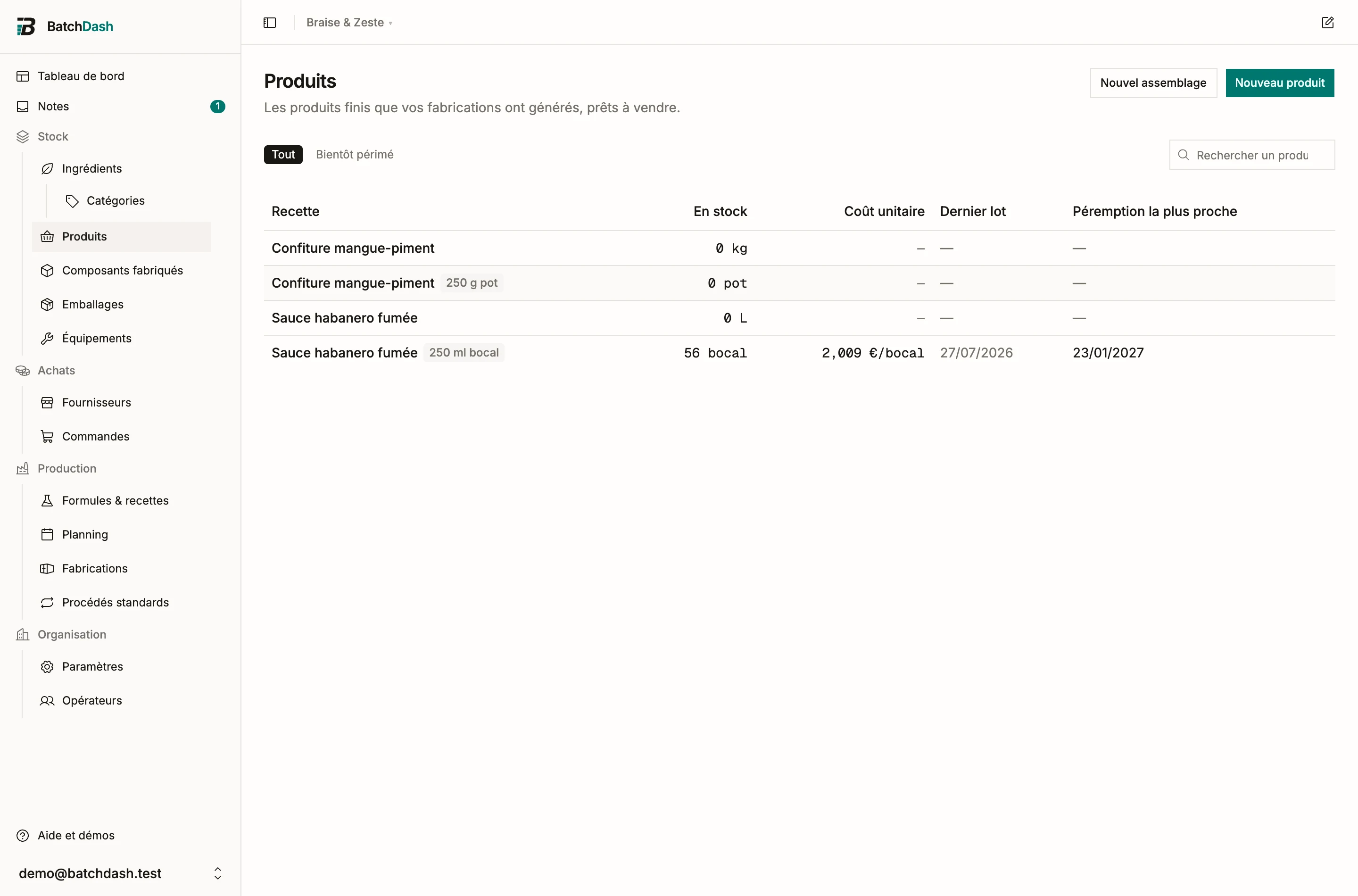Click the 27/07/2026 last batch date
The image size is (1358, 896).
click(977, 353)
